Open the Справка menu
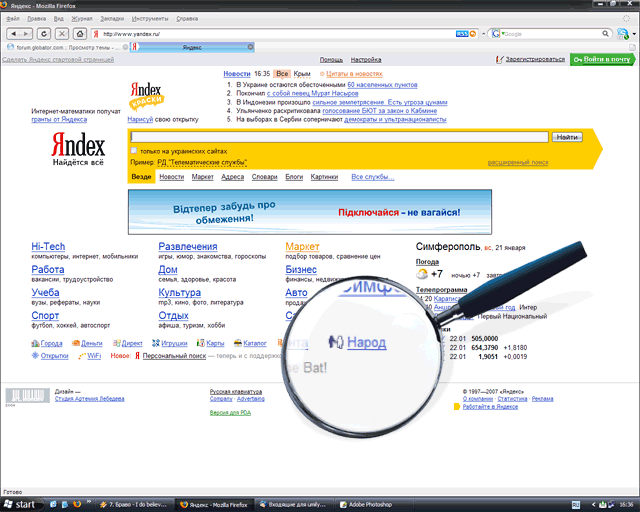The height and width of the screenshot is (512, 640). [x=187, y=19]
